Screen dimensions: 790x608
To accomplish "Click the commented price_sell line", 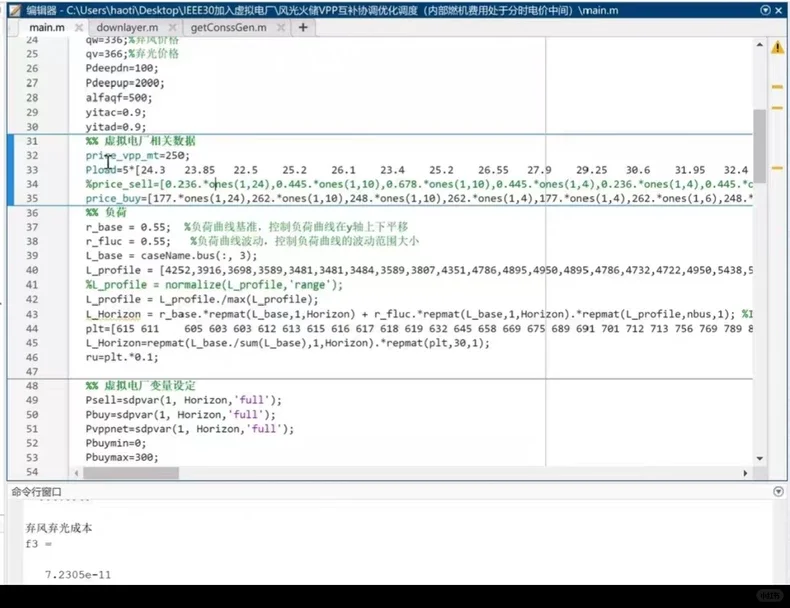I will (x=419, y=184).
